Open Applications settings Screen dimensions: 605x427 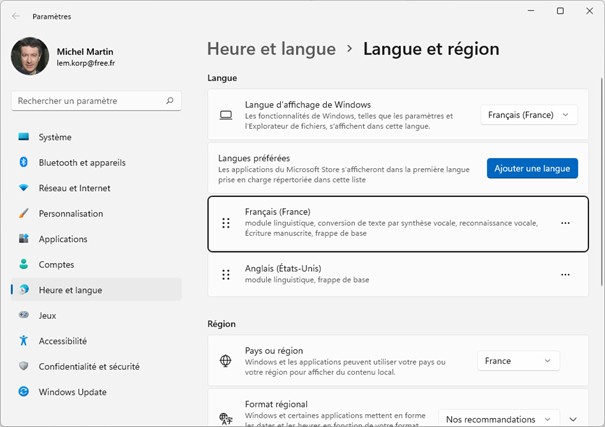click(x=96, y=239)
